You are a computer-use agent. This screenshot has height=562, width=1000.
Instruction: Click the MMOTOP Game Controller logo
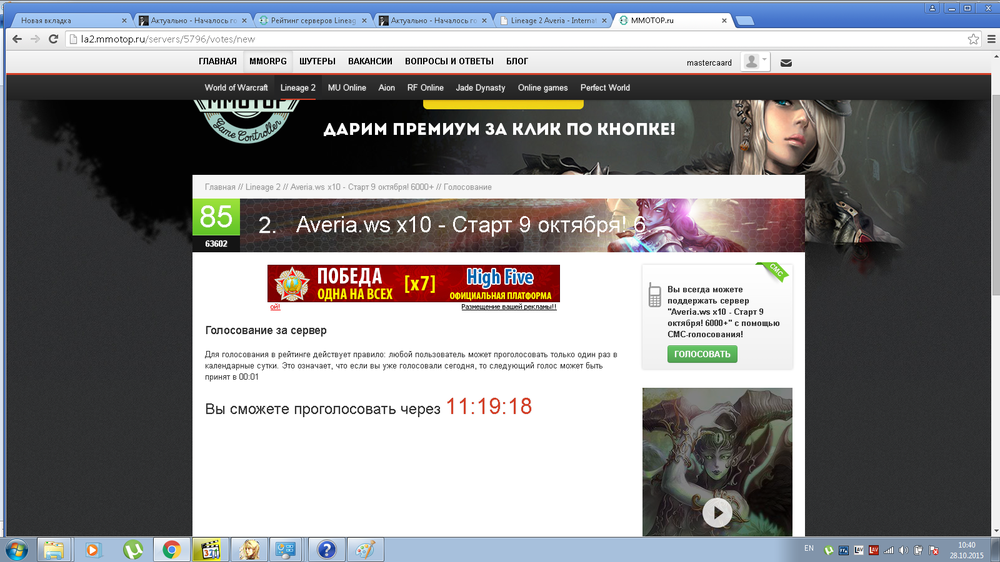tap(247, 121)
